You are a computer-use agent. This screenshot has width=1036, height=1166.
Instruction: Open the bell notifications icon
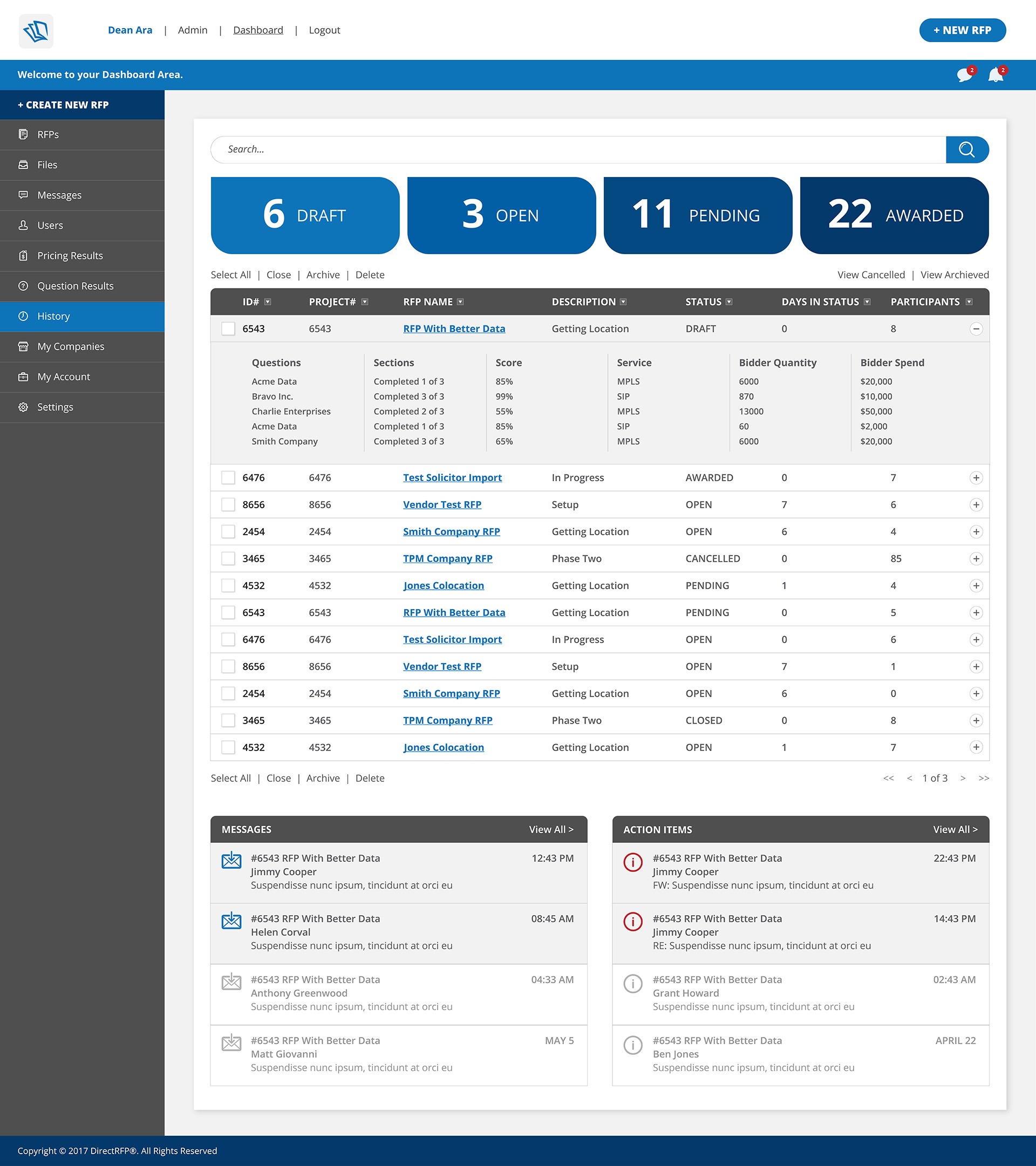995,74
